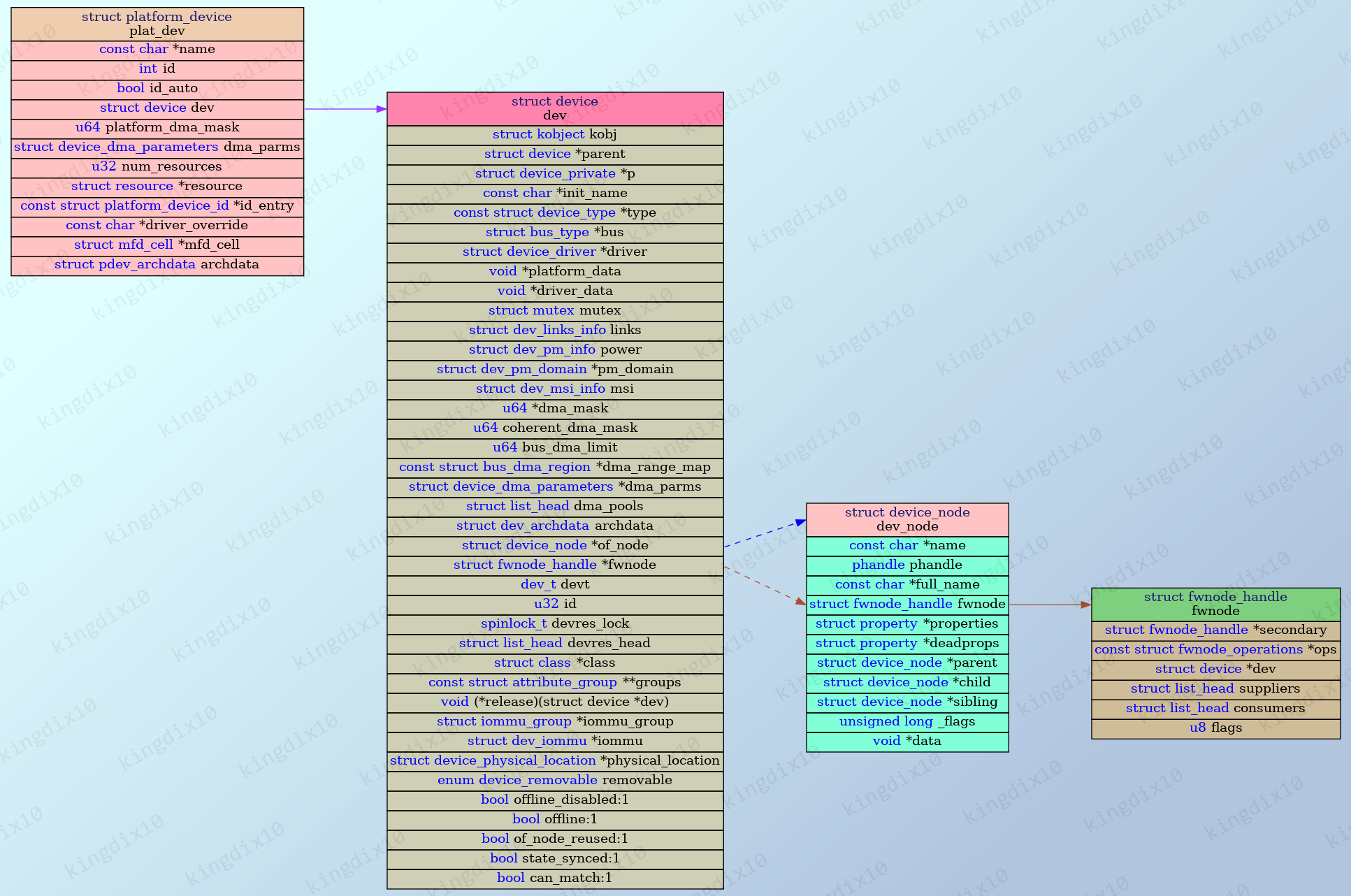Select 'struct fwnode_handle *secondary' row

pyautogui.click(x=1216, y=631)
